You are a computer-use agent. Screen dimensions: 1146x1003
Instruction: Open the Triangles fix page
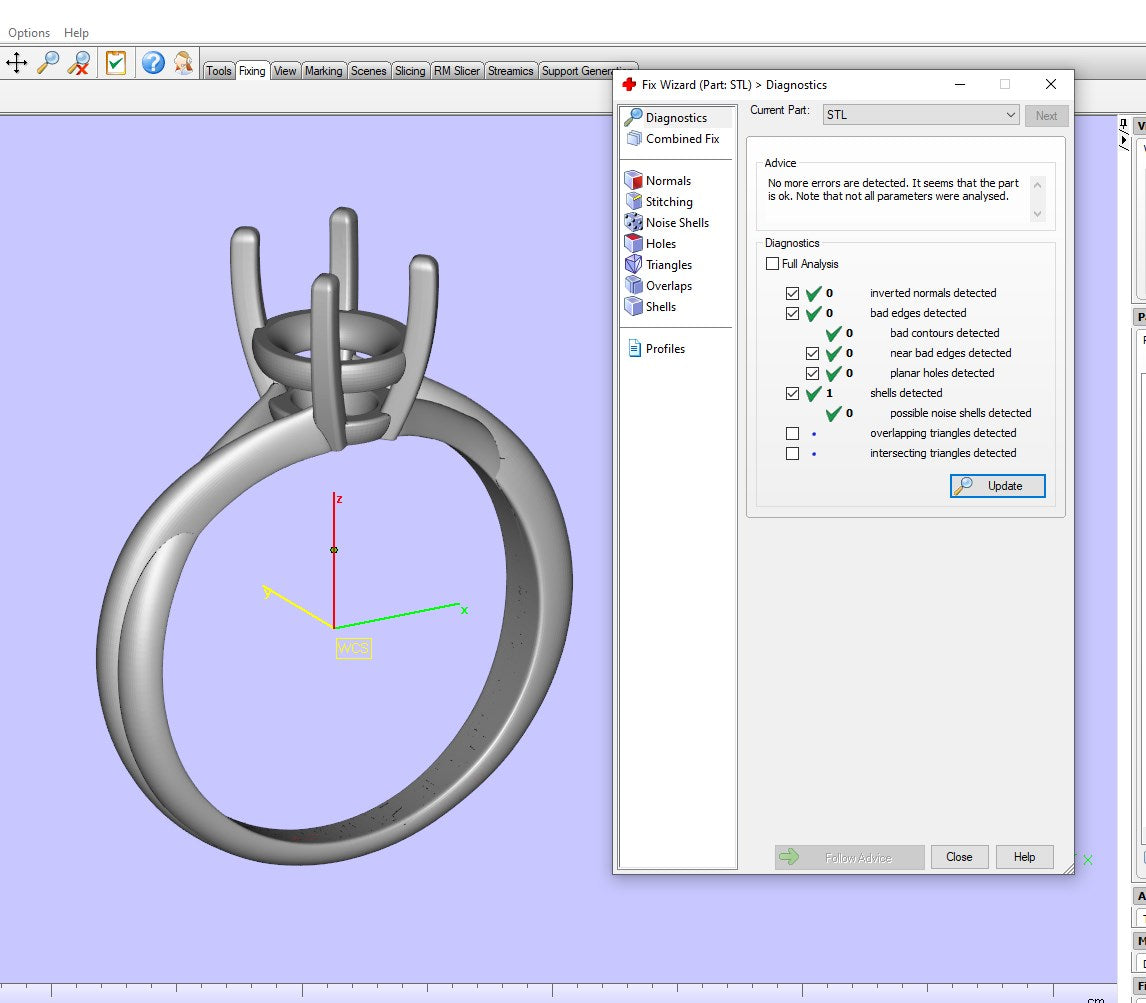(x=668, y=265)
